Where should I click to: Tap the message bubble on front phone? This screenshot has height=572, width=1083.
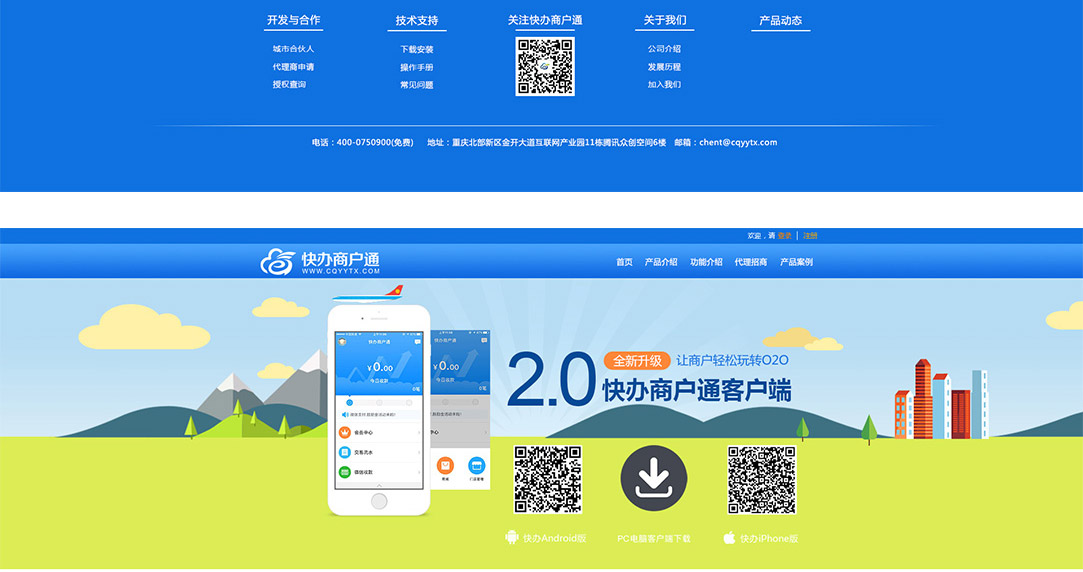click(x=416, y=342)
